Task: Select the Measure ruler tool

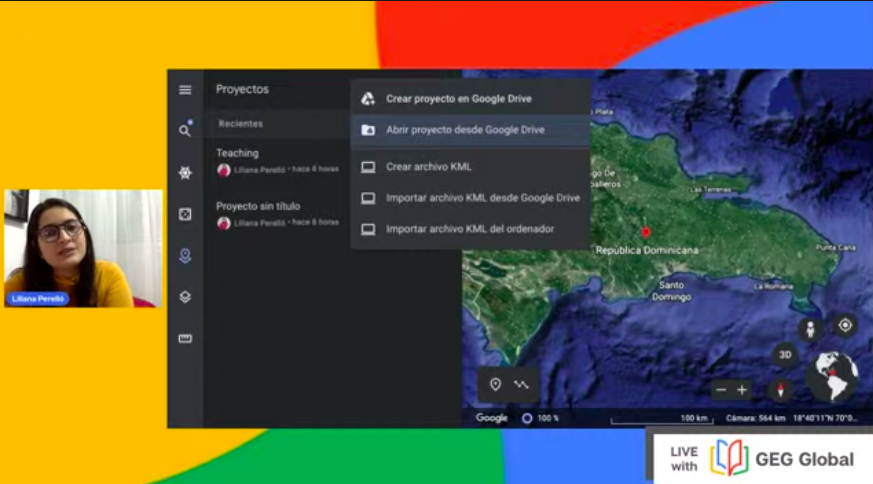Action: point(185,338)
